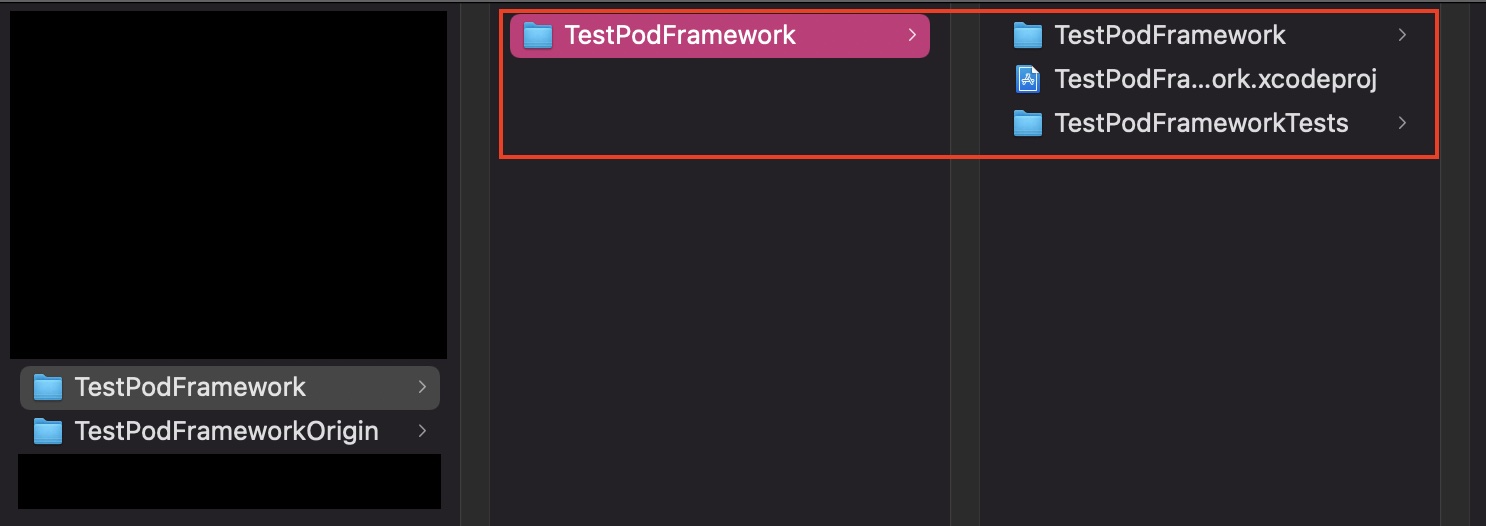Open the TestPodFrameworkTests folder by its name
The image size is (1486, 526).
click(1201, 123)
